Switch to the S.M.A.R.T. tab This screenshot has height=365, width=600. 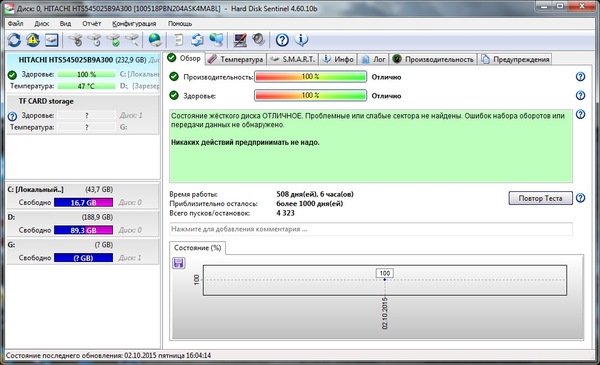pos(292,59)
